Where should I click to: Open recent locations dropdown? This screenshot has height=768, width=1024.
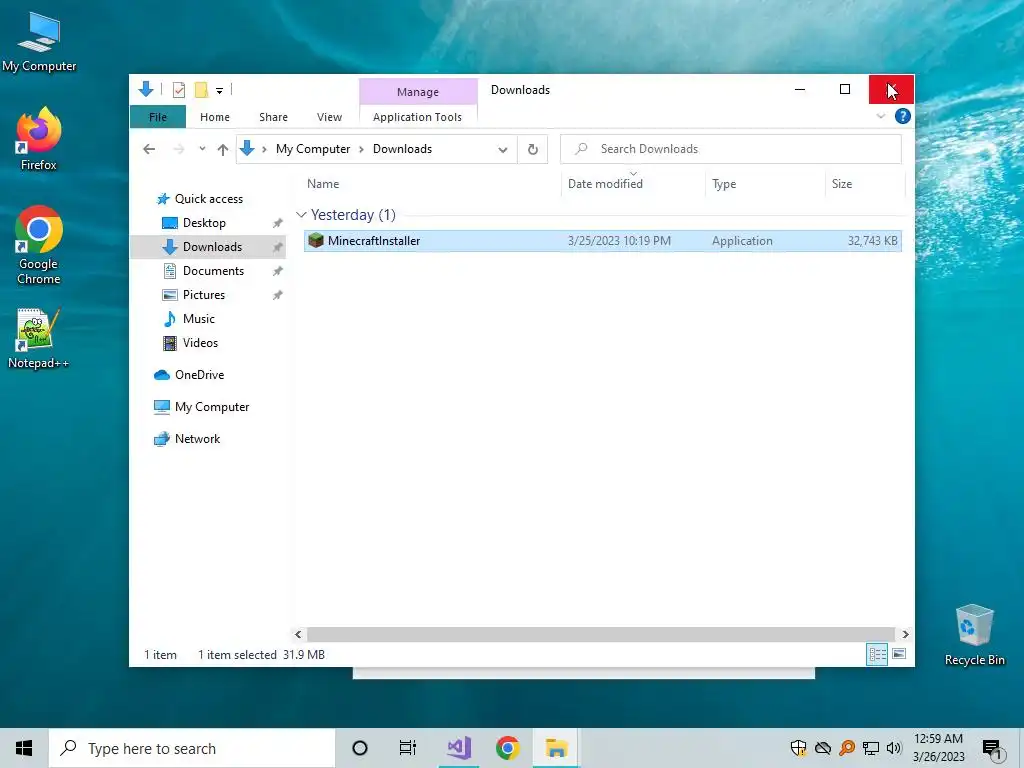[x=202, y=149]
